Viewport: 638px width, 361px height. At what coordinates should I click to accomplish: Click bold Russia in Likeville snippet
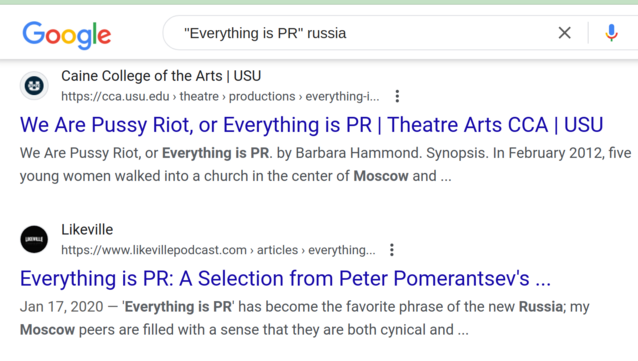[x=540, y=306]
